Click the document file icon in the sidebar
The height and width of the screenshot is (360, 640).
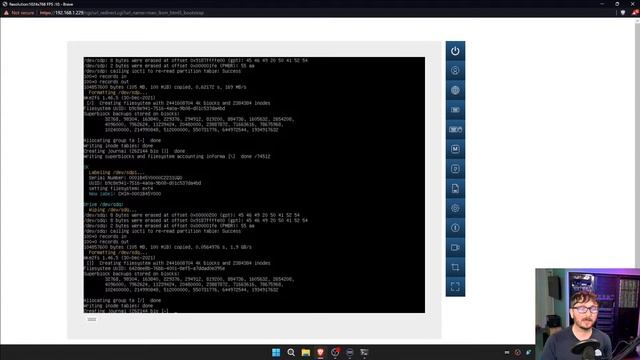(x=455, y=189)
